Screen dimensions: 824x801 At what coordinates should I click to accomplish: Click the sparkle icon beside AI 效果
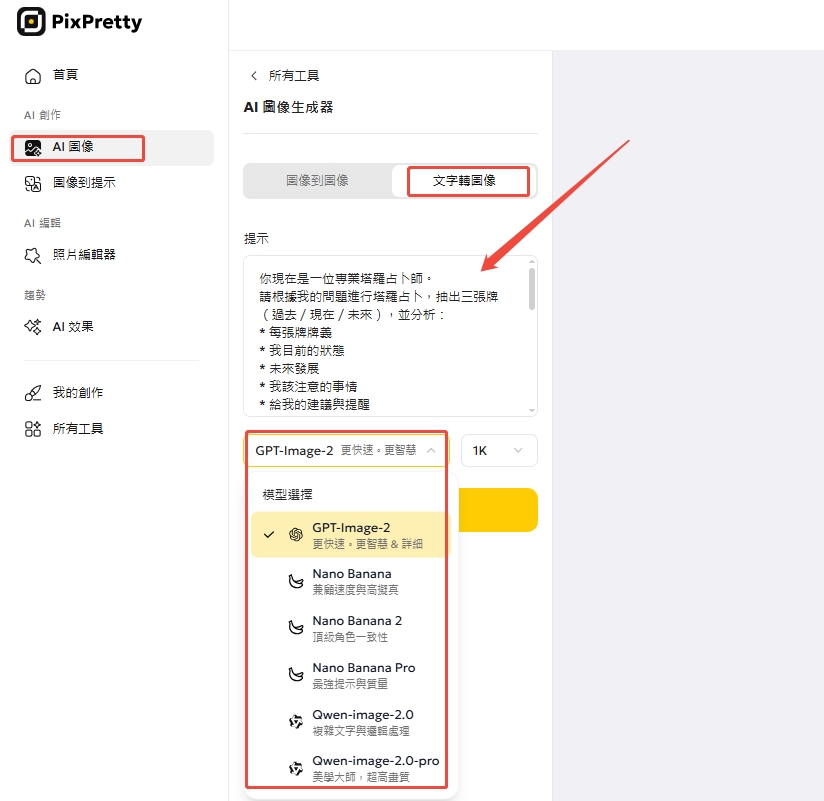coord(33,327)
